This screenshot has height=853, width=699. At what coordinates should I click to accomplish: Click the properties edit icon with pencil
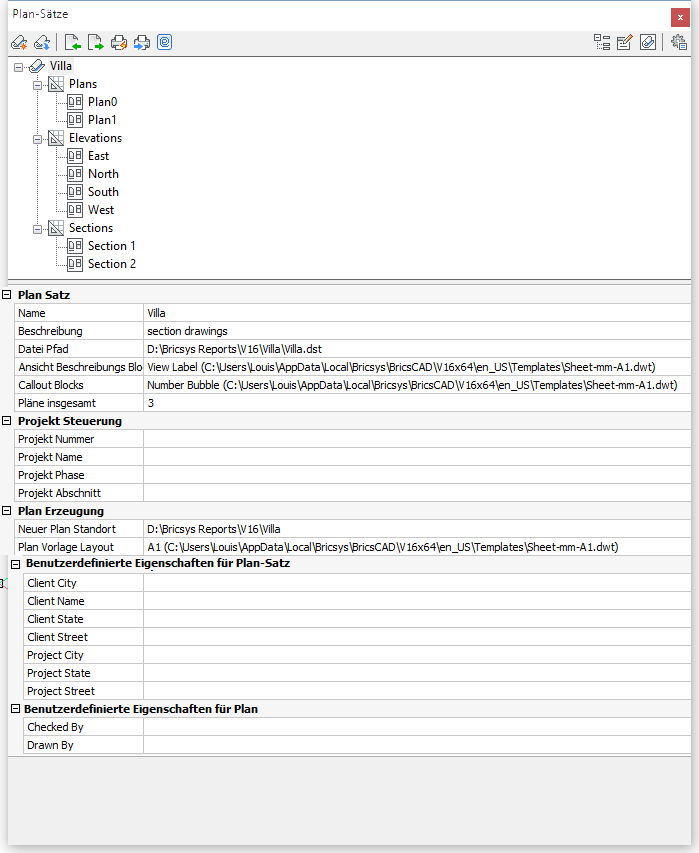tap(625, 42)
